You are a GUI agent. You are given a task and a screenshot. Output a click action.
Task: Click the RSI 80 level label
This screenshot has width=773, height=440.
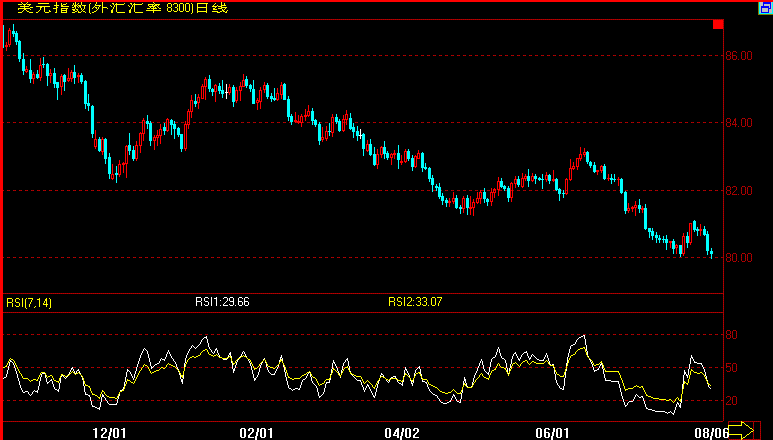pos(732,335)
